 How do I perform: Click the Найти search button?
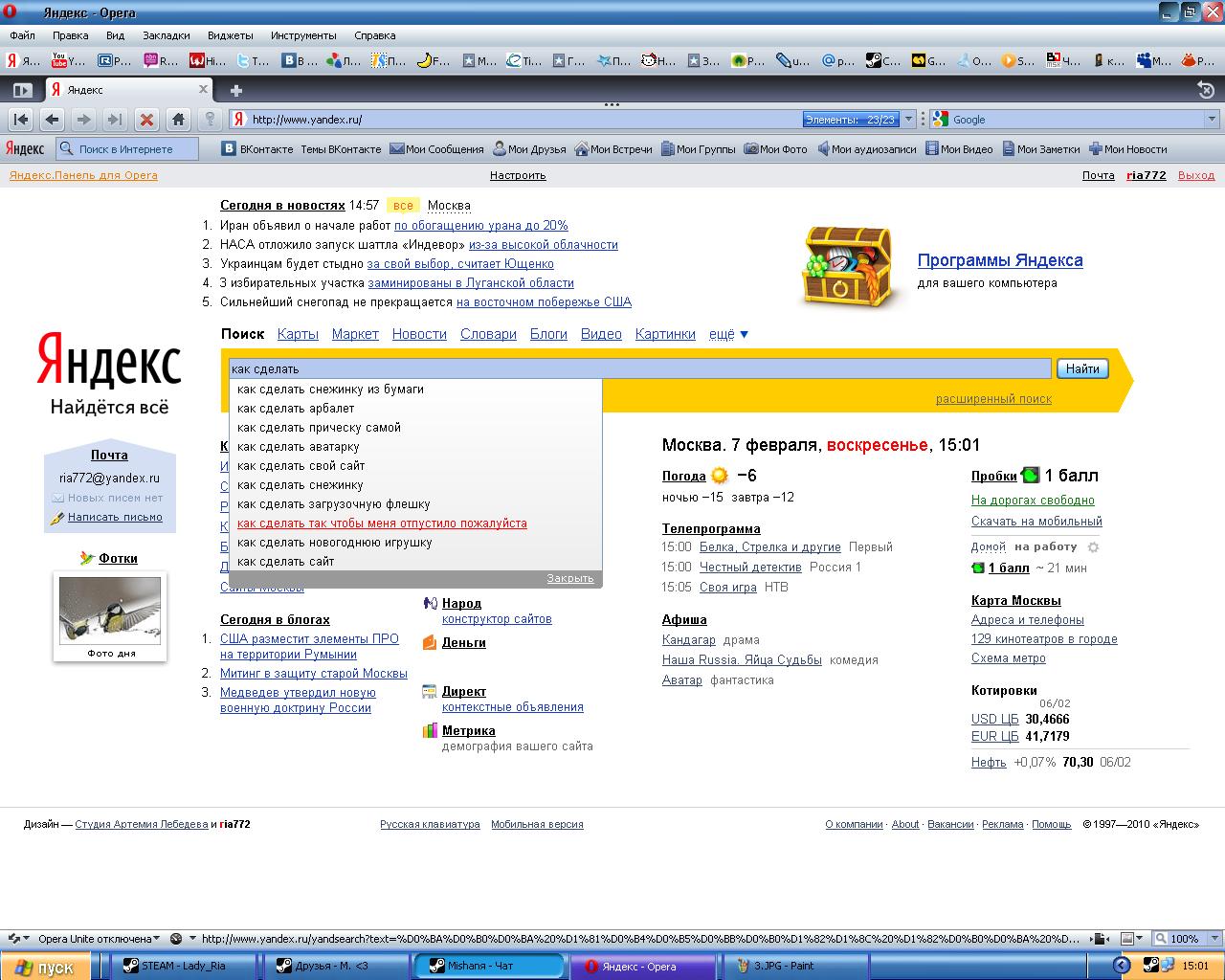coord(1082,368)
